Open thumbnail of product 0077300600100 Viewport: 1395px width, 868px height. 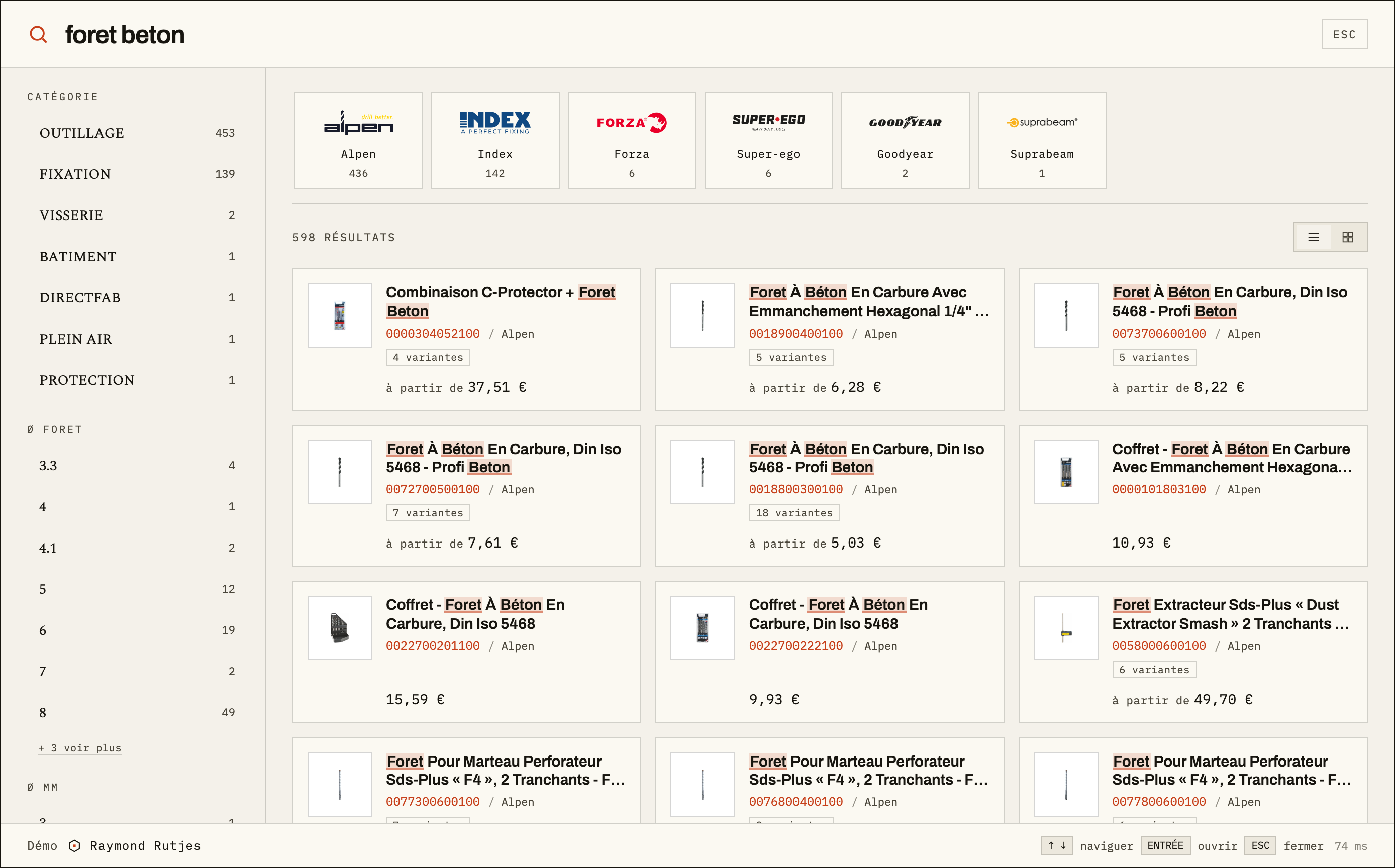pos(339,785)
